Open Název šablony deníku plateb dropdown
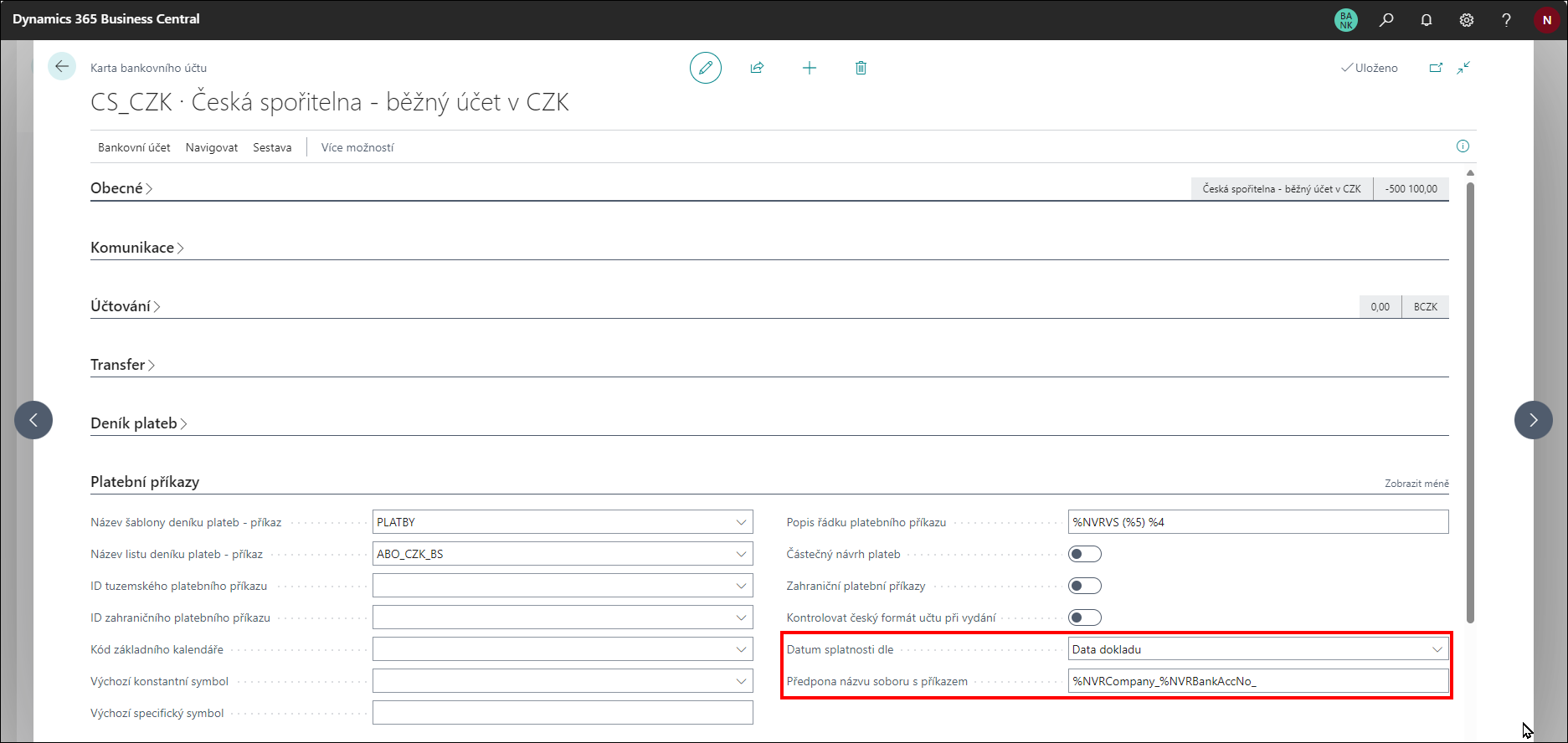Image resolution: width=1568 pixels, height=743 pixels. pyautogui.click(x=741, y=522)
